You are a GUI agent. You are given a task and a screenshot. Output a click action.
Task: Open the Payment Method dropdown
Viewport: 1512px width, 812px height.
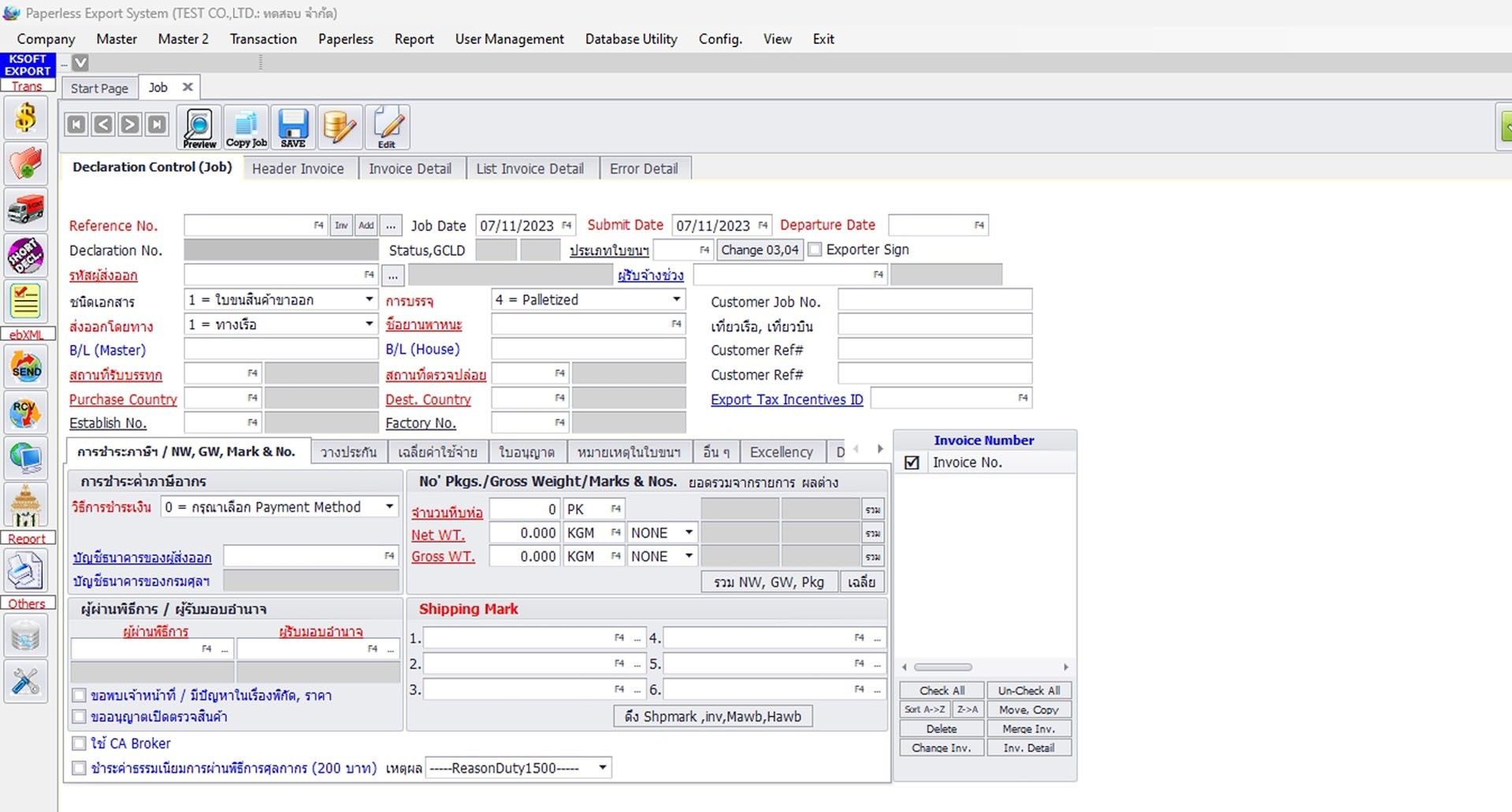point(388,506)
